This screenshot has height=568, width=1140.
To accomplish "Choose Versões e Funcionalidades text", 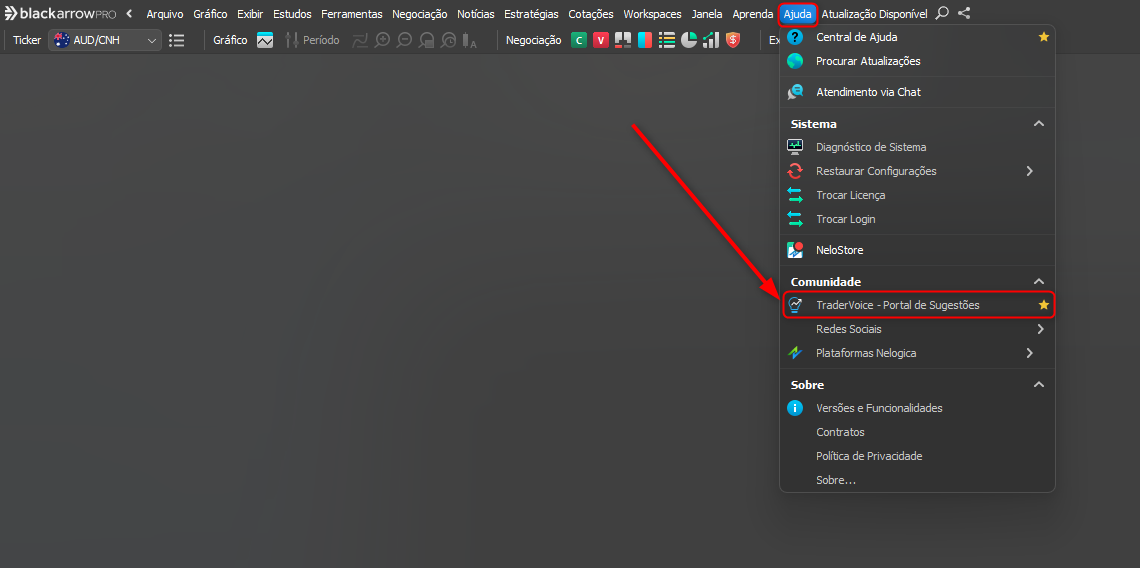I will pos(880,408).
